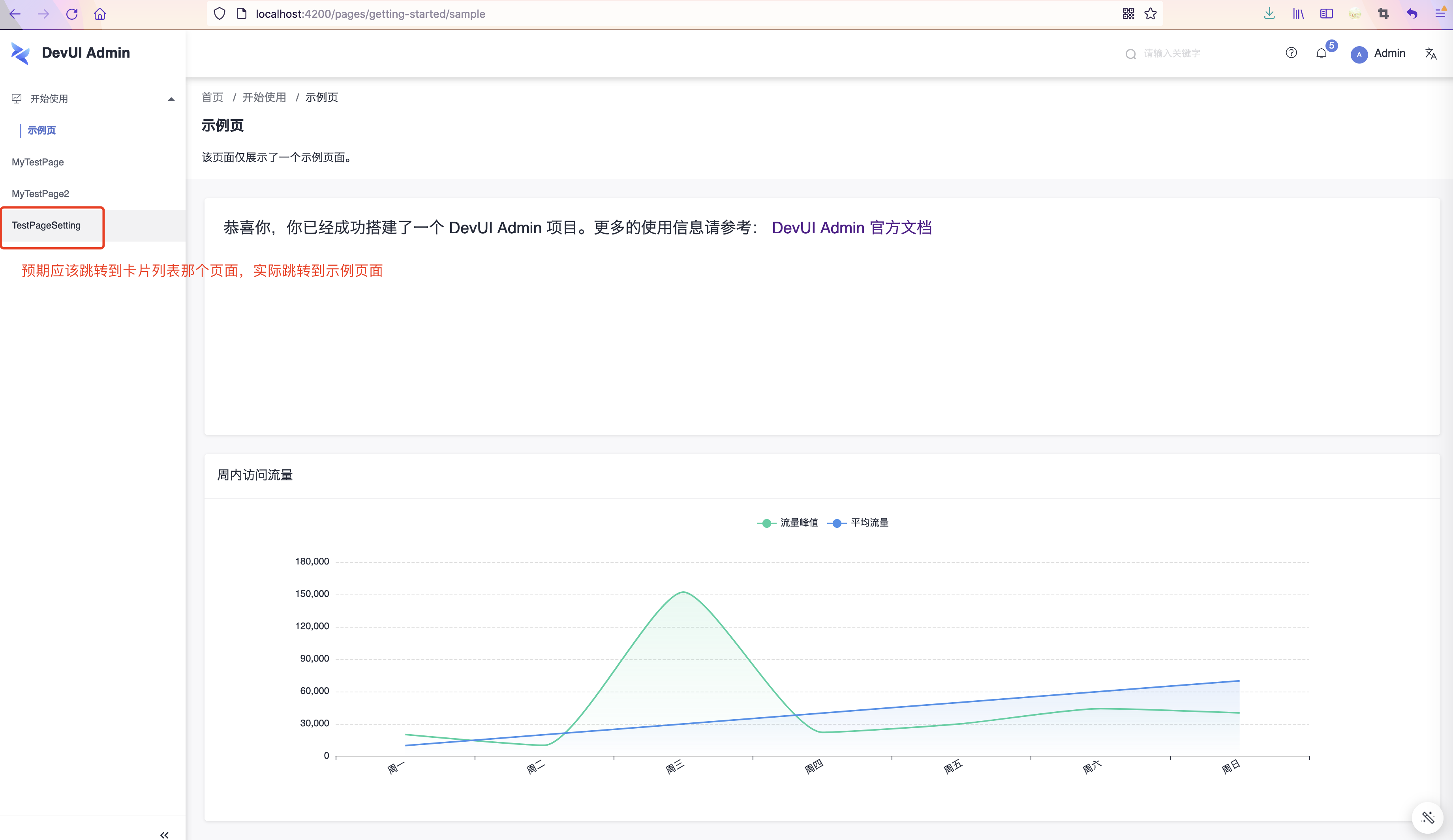The width and height of the screenshot is (1453, 840).
Task: Open the help question mark icon
Action: (x=1291, y=53)
